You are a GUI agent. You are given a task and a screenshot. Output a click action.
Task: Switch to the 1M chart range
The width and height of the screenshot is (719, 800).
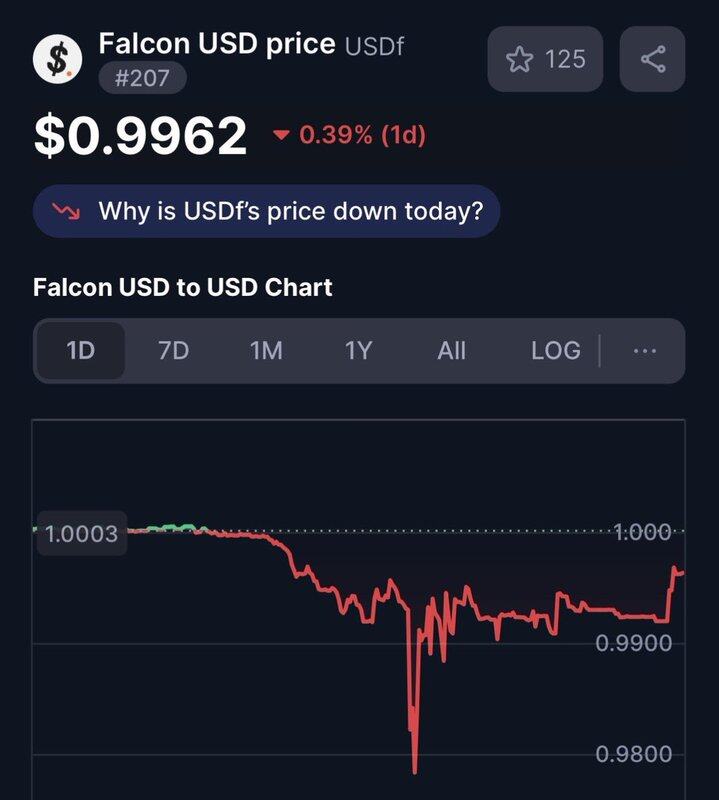coord(266,351)
